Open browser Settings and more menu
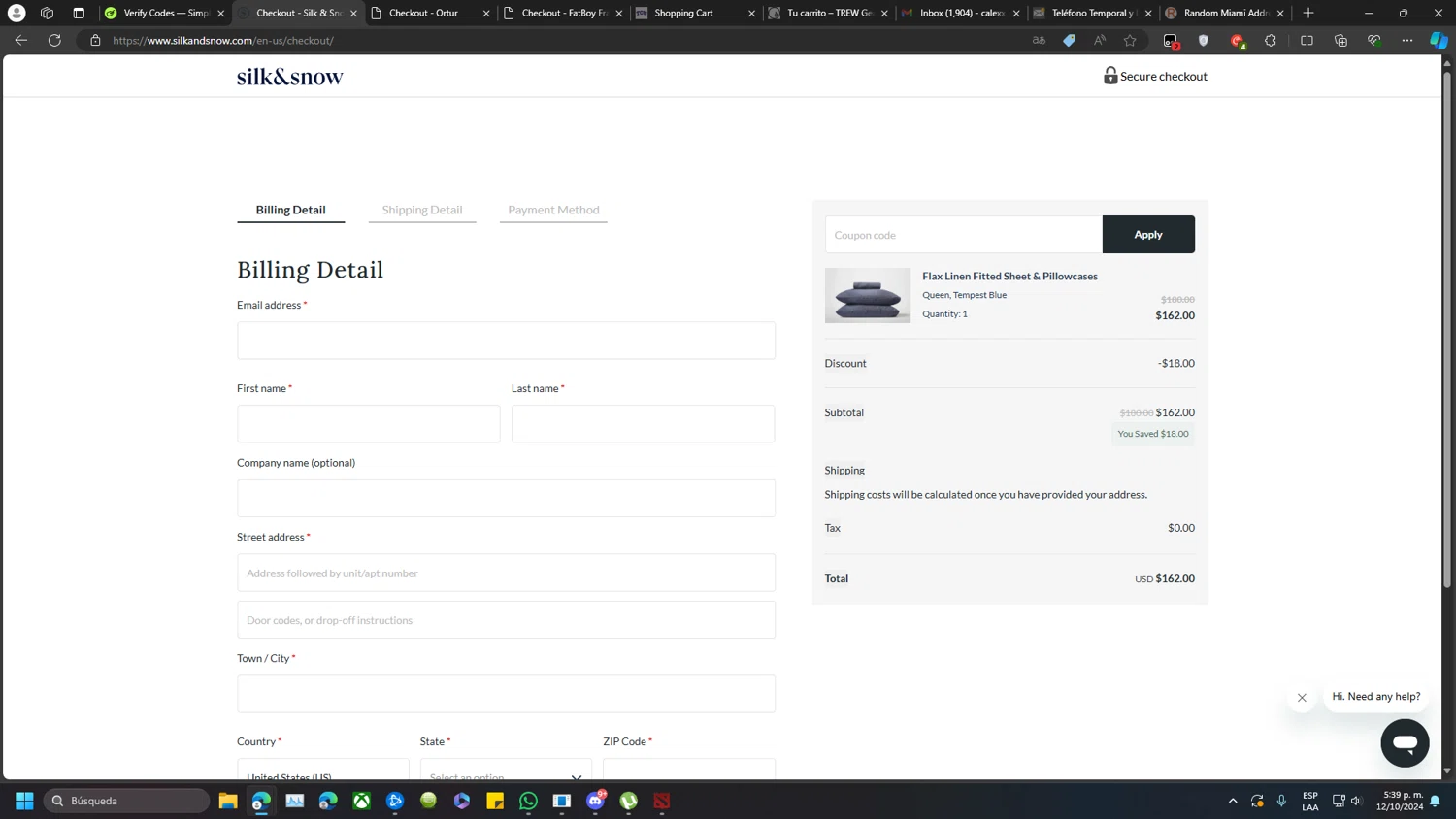The height and width of the screenshot is (819, 1456). click(x=1406, y=41)
